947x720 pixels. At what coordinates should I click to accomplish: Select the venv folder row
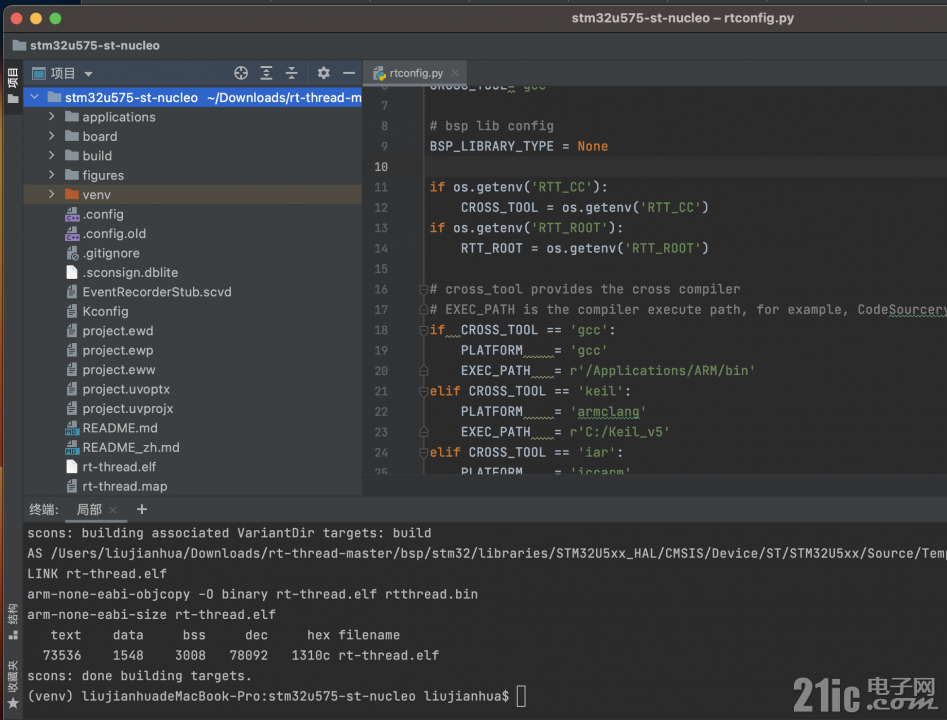pyautogui.click(x=193, y=194)
